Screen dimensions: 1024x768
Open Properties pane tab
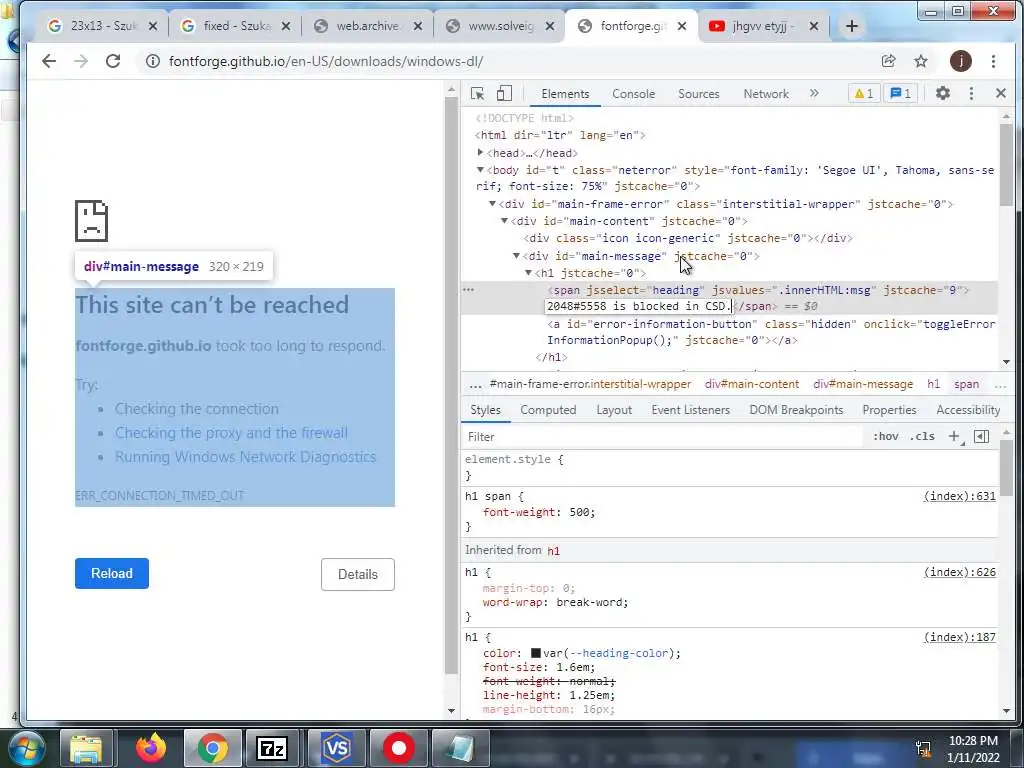coord(889,410)
